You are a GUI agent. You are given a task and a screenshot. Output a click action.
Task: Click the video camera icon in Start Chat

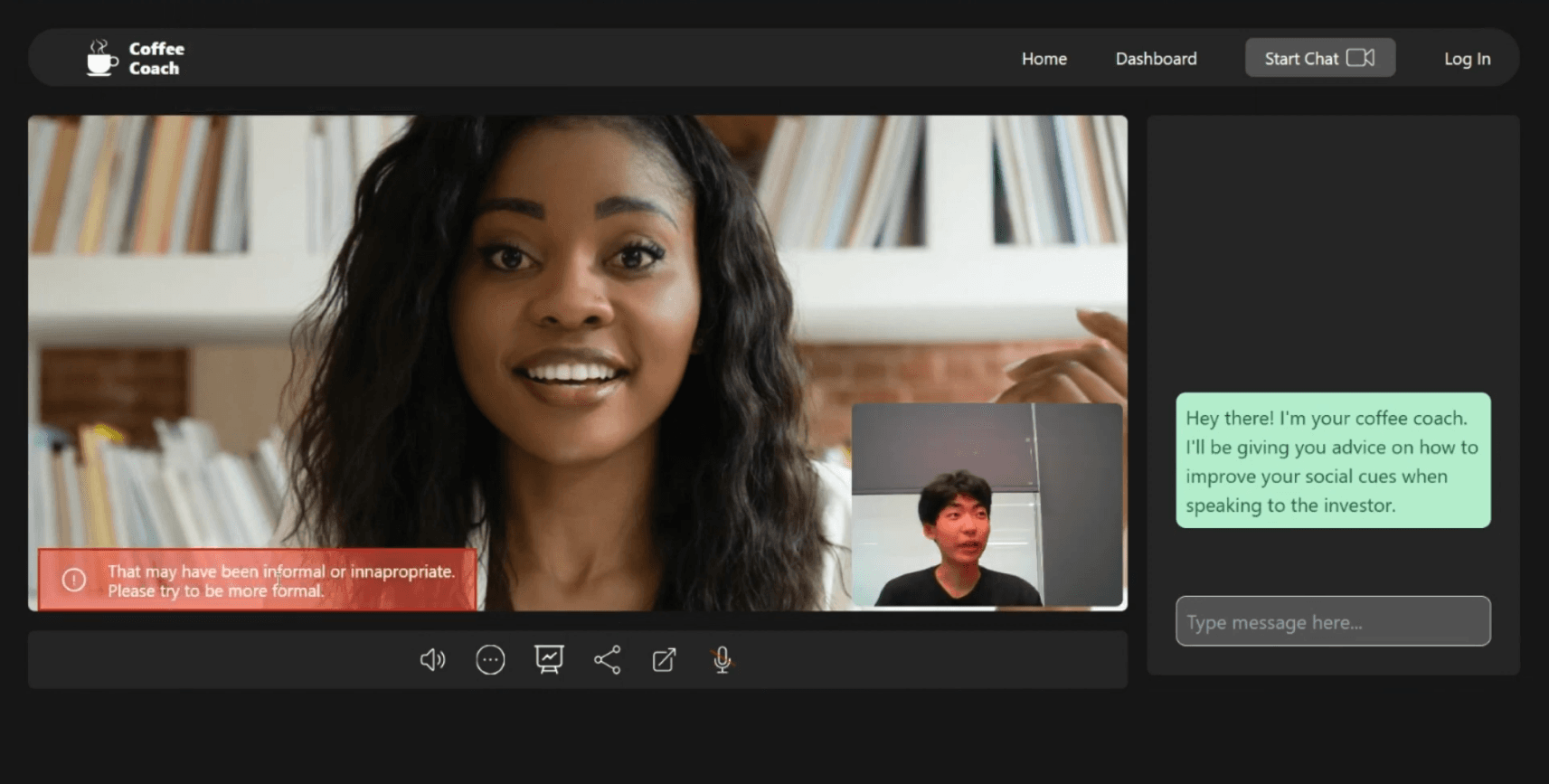click(1360, 58)
